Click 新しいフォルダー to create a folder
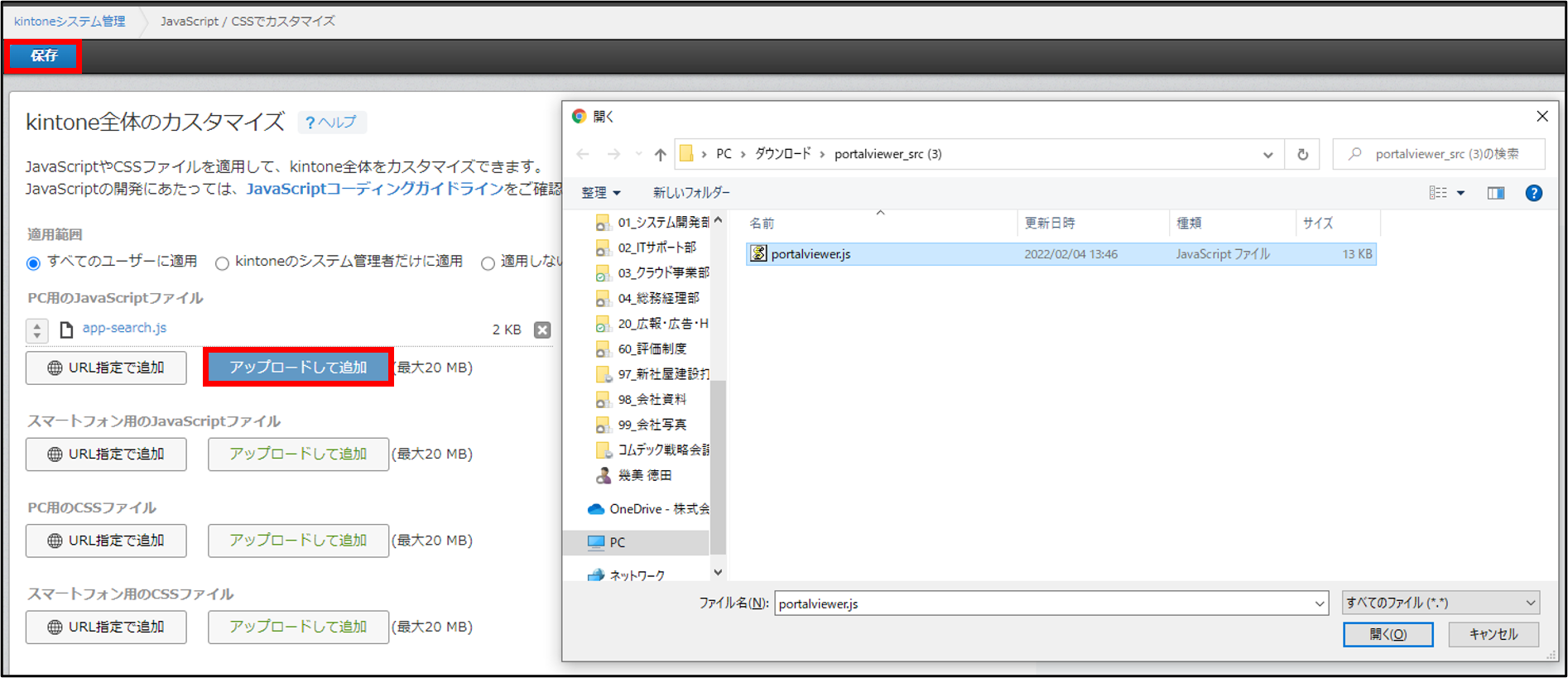The image size is (1568, 678). tap(691, 193)
